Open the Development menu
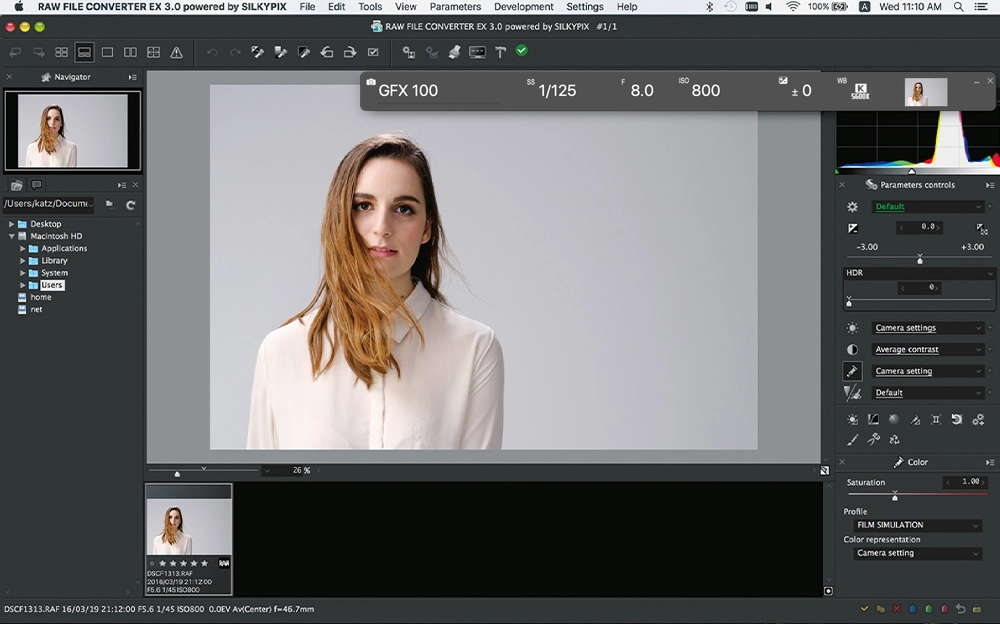This screenshot has height=624, width=1000. 524,6
